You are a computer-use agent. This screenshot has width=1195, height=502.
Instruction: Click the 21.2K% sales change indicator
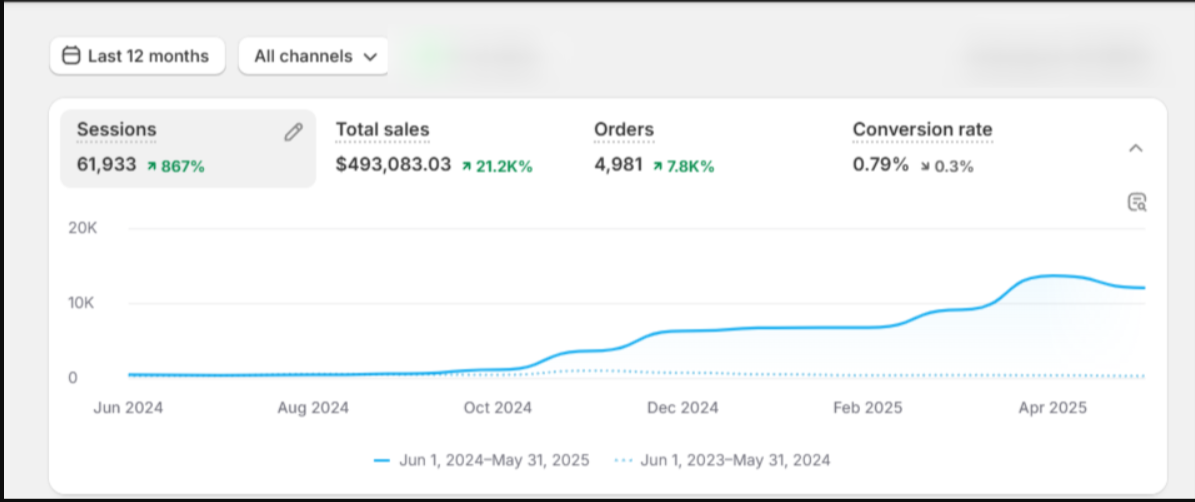pos(497,166)
